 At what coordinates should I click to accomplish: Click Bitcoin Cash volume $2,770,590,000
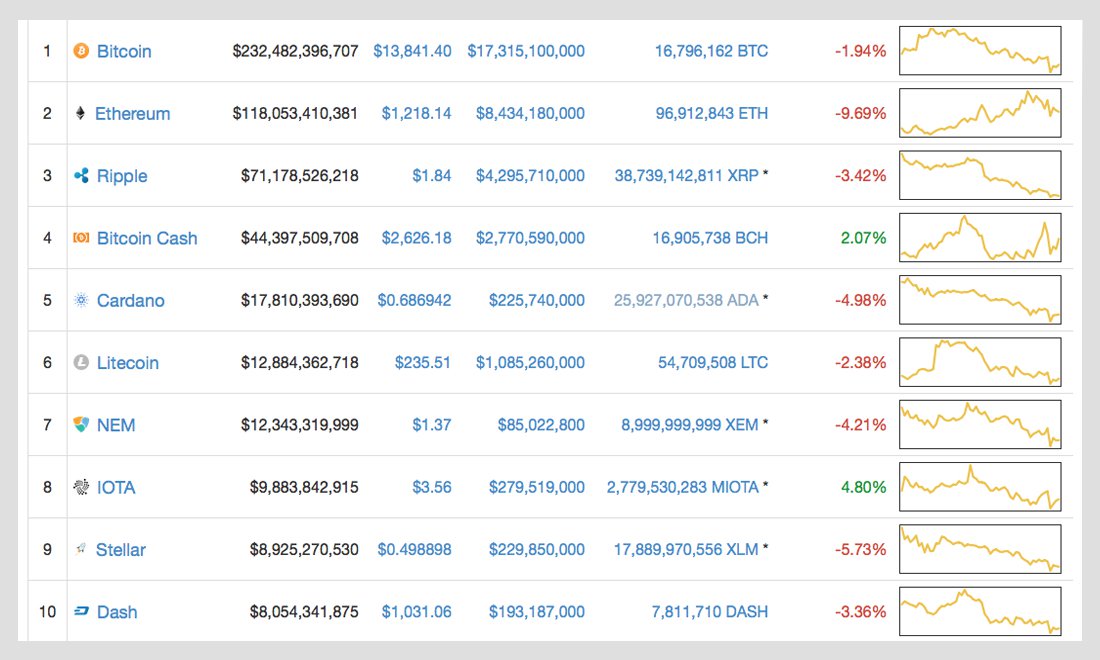(x=530, y=238)
